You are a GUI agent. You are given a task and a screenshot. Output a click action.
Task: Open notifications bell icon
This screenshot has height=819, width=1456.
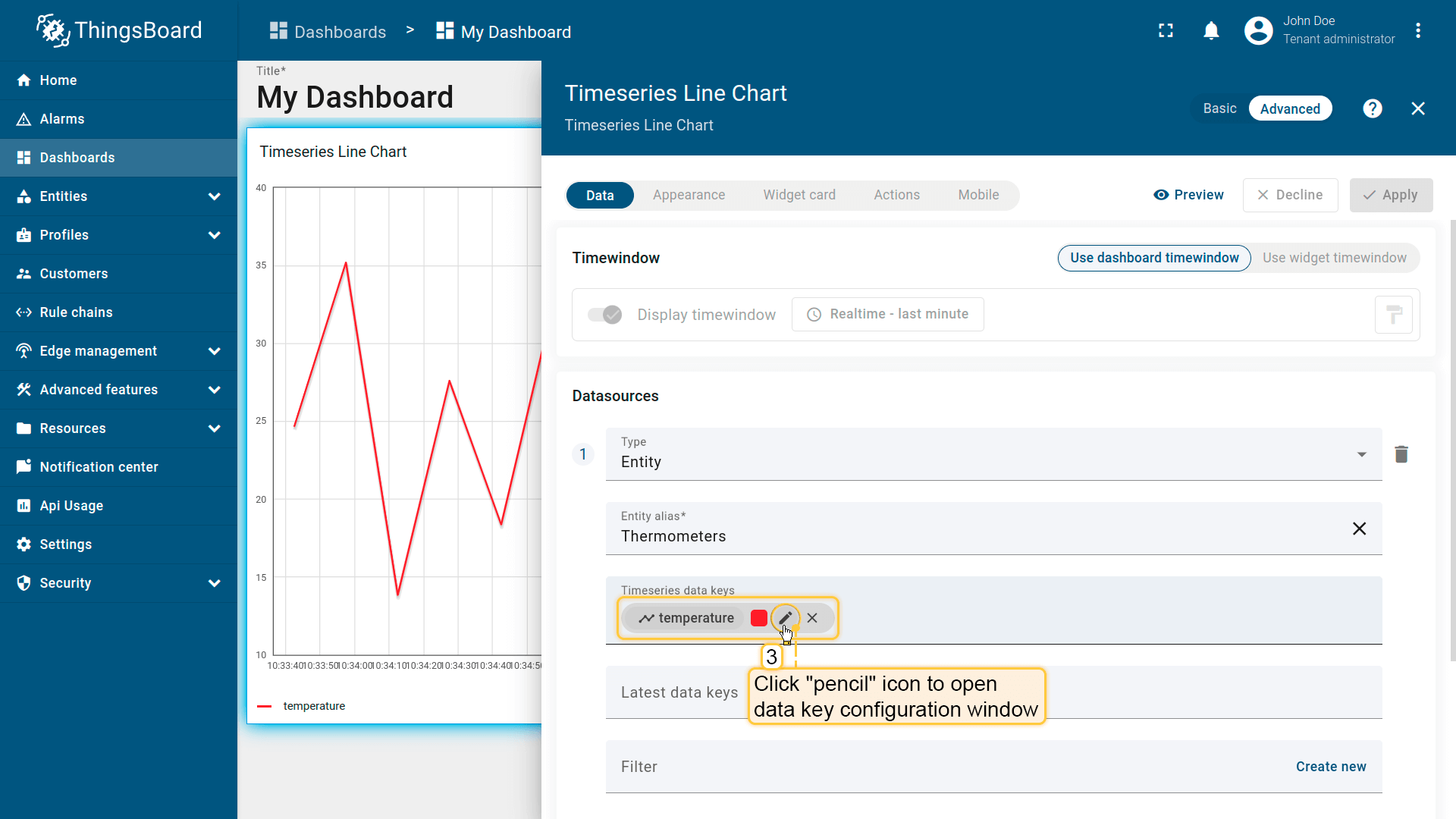coord(1211,31)
